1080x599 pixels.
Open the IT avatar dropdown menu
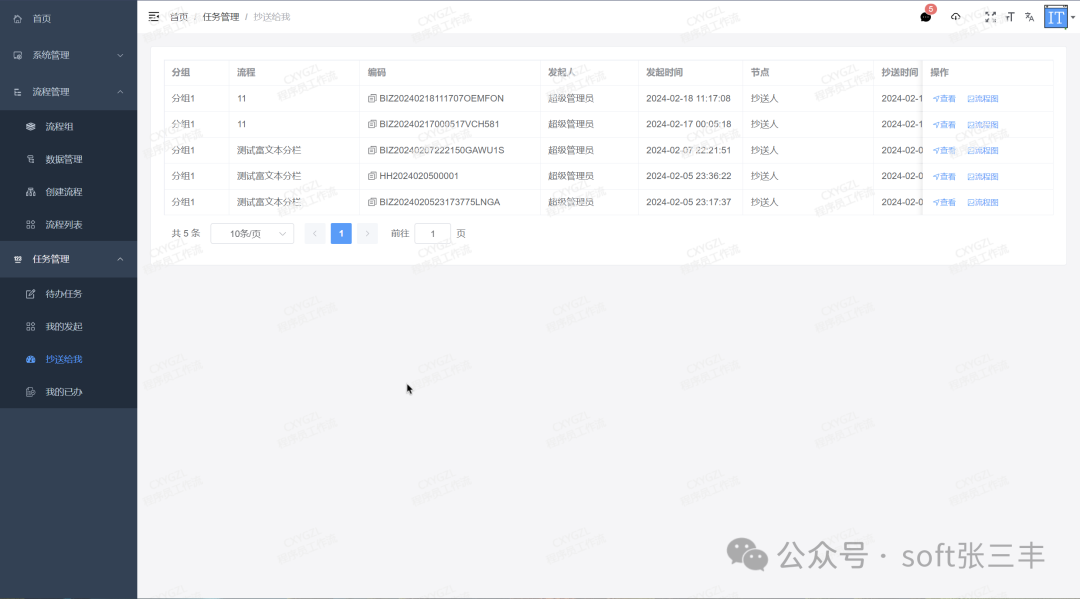[x=1054, y=17]
